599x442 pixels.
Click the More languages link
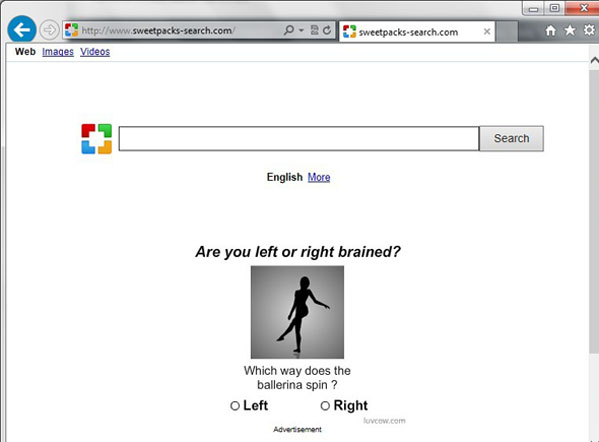[x=319, y=177]
